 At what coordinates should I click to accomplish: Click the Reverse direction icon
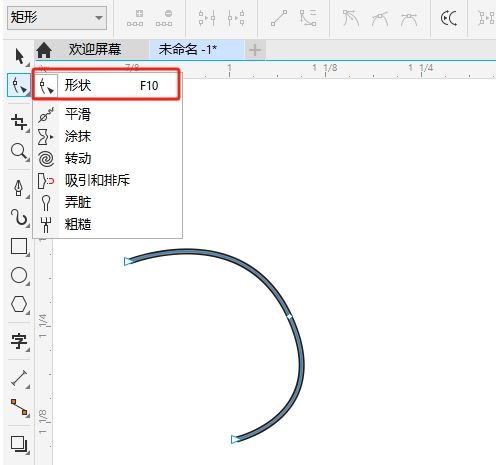448,18
